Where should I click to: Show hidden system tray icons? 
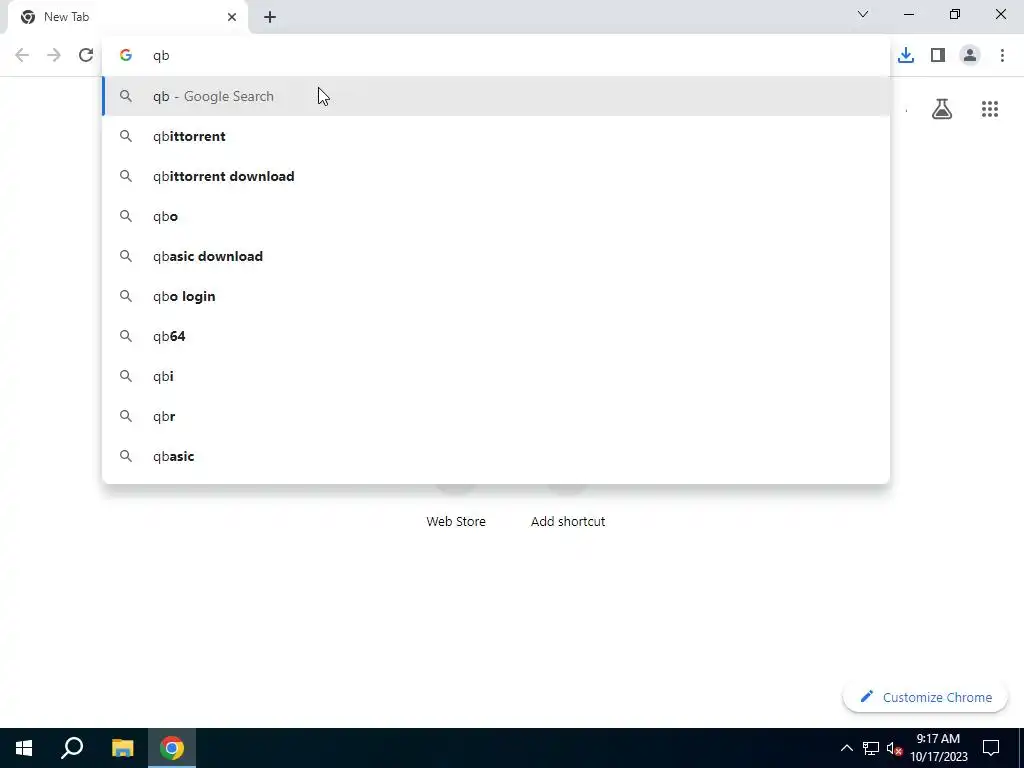846,748
